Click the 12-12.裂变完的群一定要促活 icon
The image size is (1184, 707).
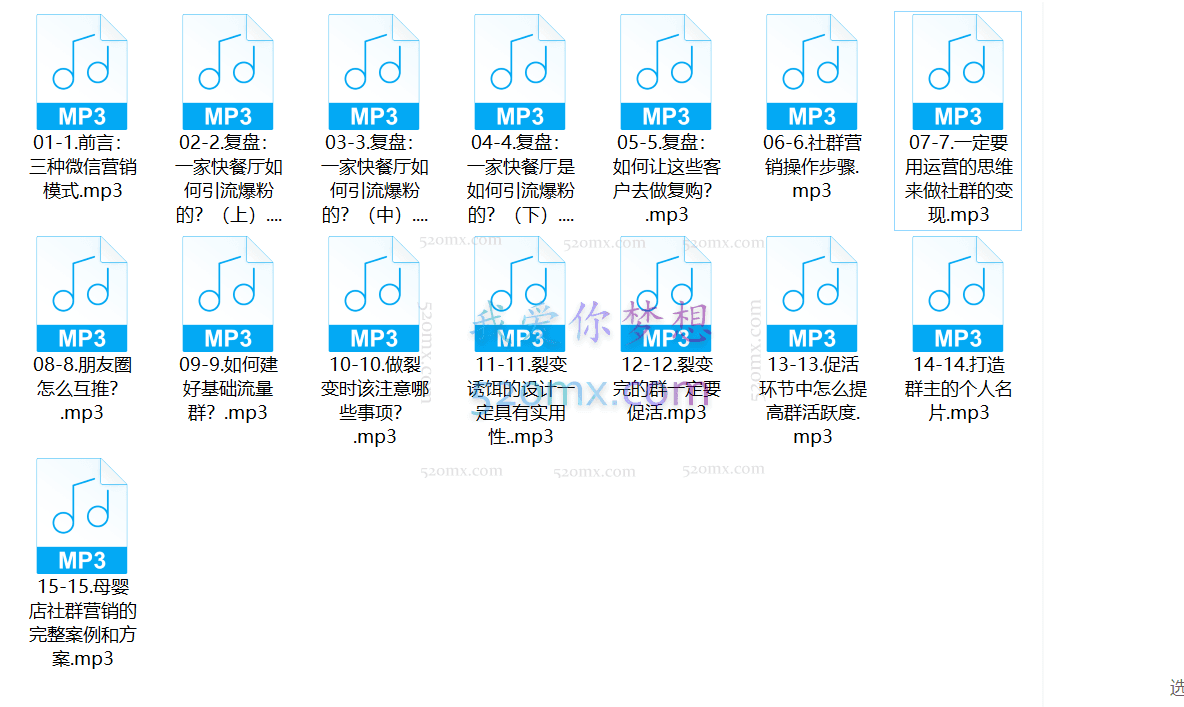click(666, 294)
